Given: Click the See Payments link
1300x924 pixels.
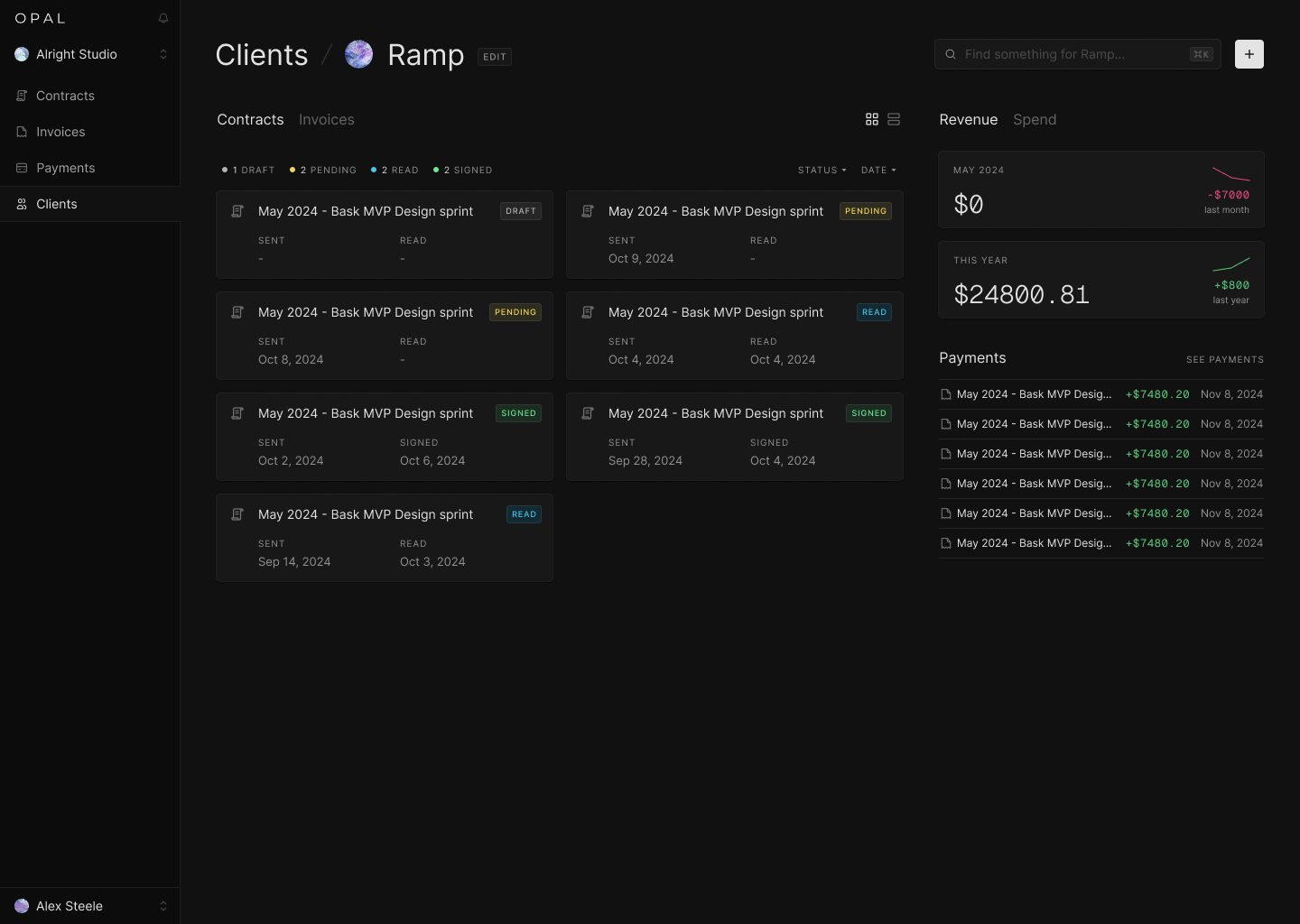Looking at the screenshot, I should click(1224, 359).
